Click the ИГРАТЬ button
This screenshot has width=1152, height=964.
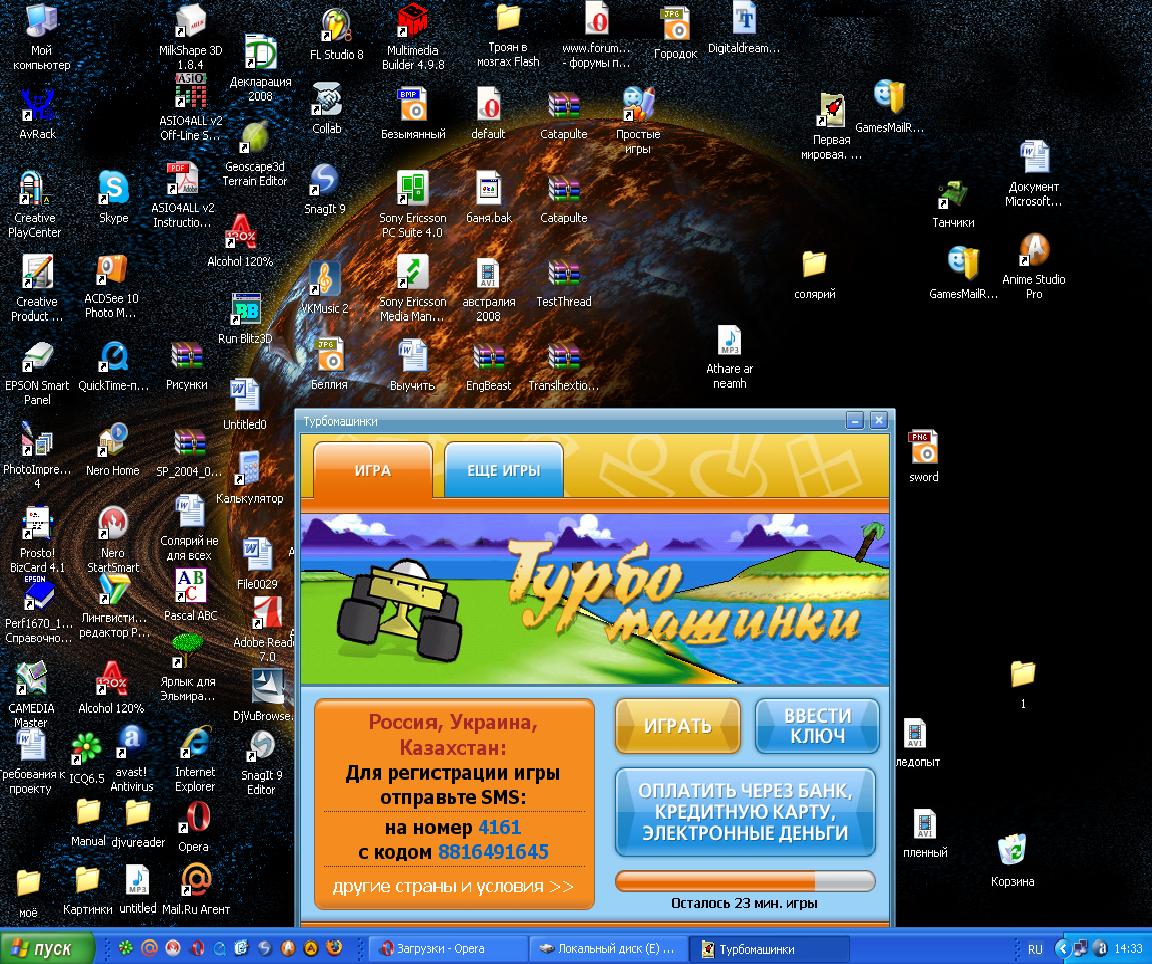(x=677, y=726)
